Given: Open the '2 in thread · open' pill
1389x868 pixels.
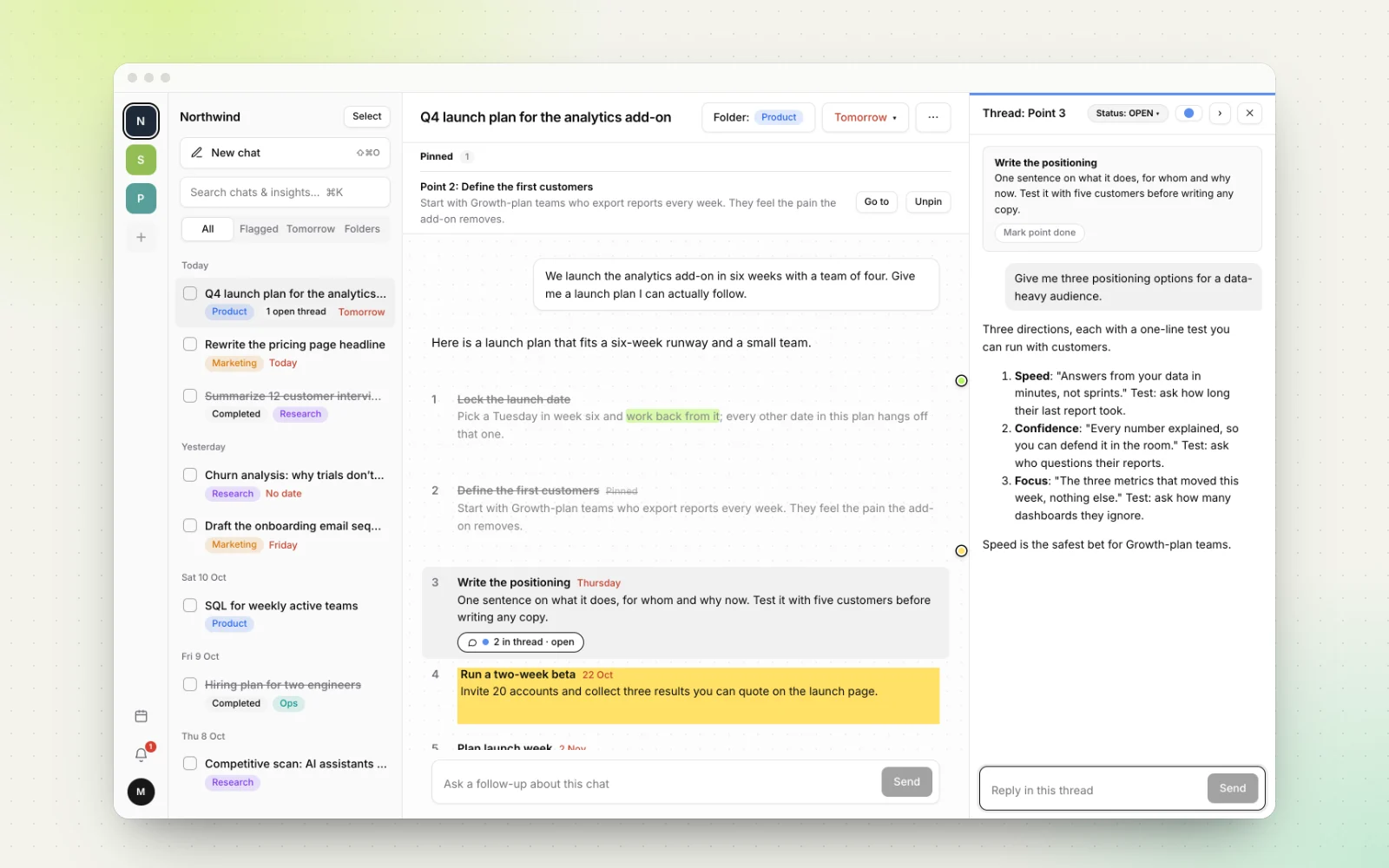Looking at the screenshot, I should pyautogui.click(x=520, y=642).
